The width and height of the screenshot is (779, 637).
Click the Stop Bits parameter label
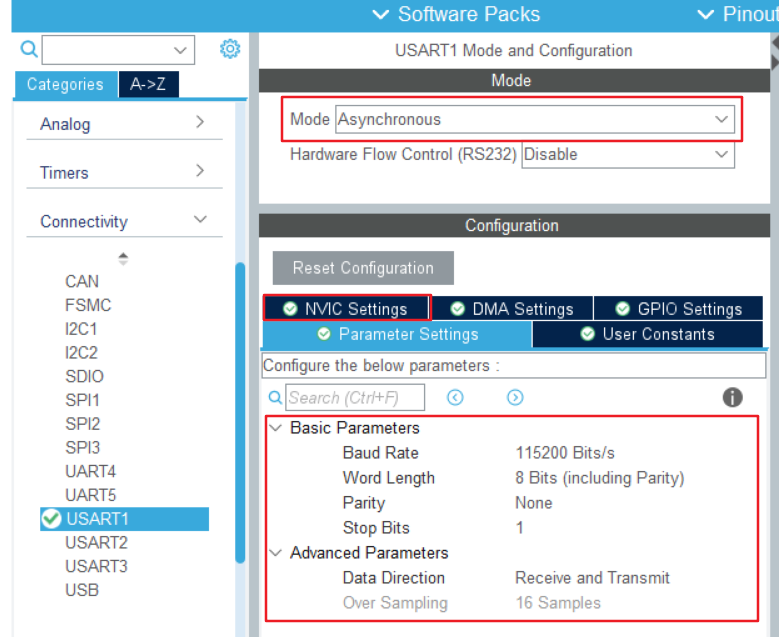[376, 528]
